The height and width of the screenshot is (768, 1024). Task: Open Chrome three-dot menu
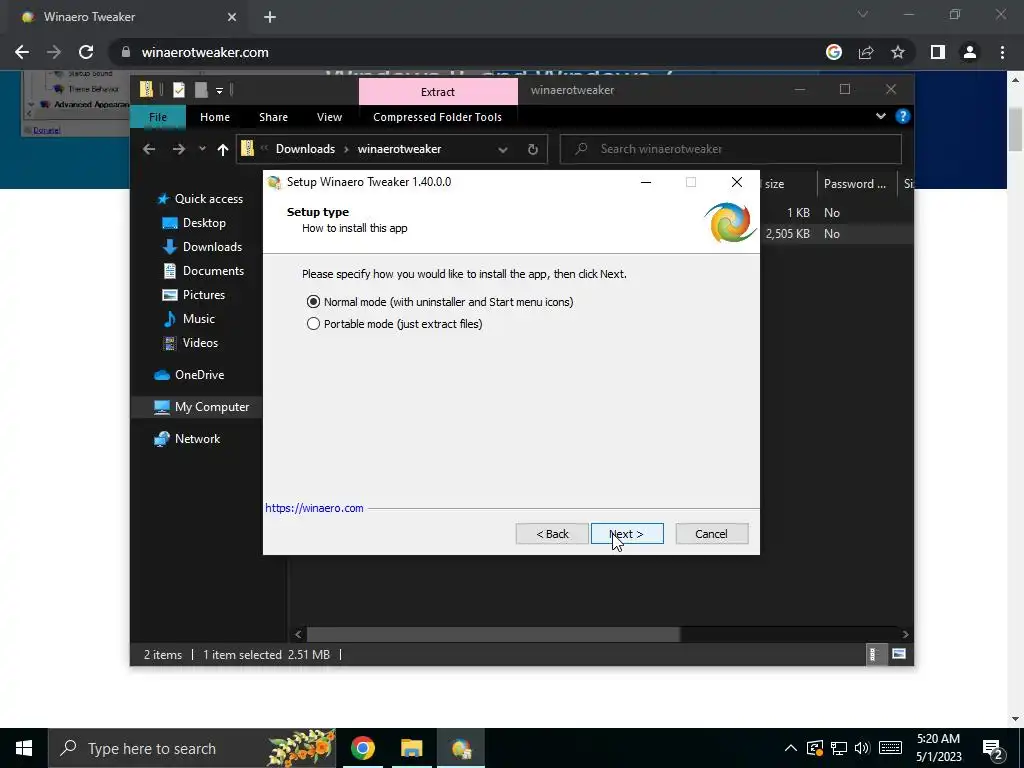click(x=1002, y=52)
